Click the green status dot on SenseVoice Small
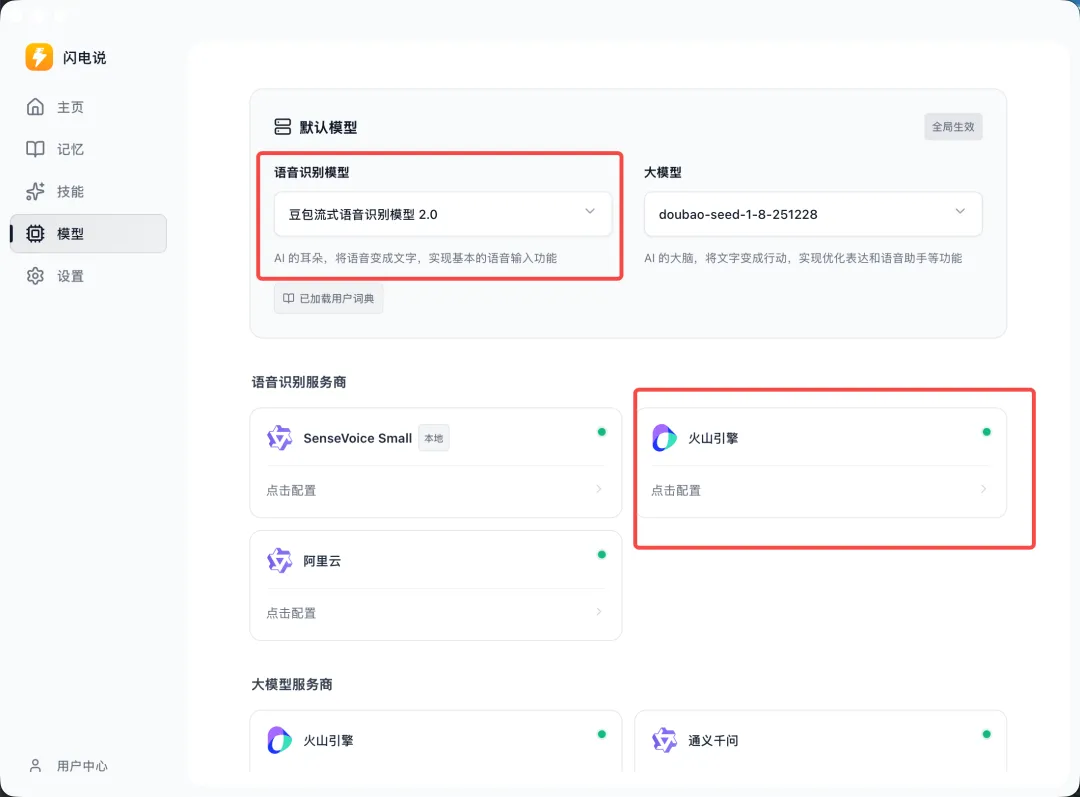This screenshot has height=797, width=1080. coord(601,432)
